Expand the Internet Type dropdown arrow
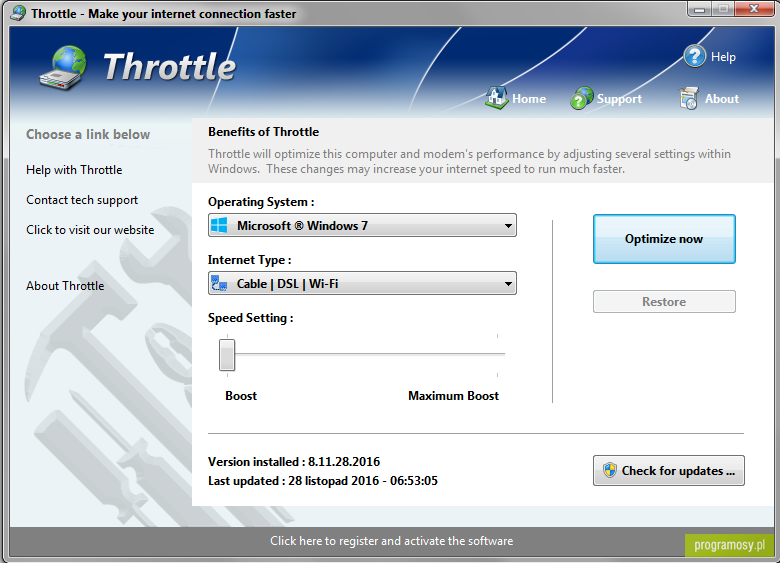This screenshot has height=563, width=780. pos(508,284)
